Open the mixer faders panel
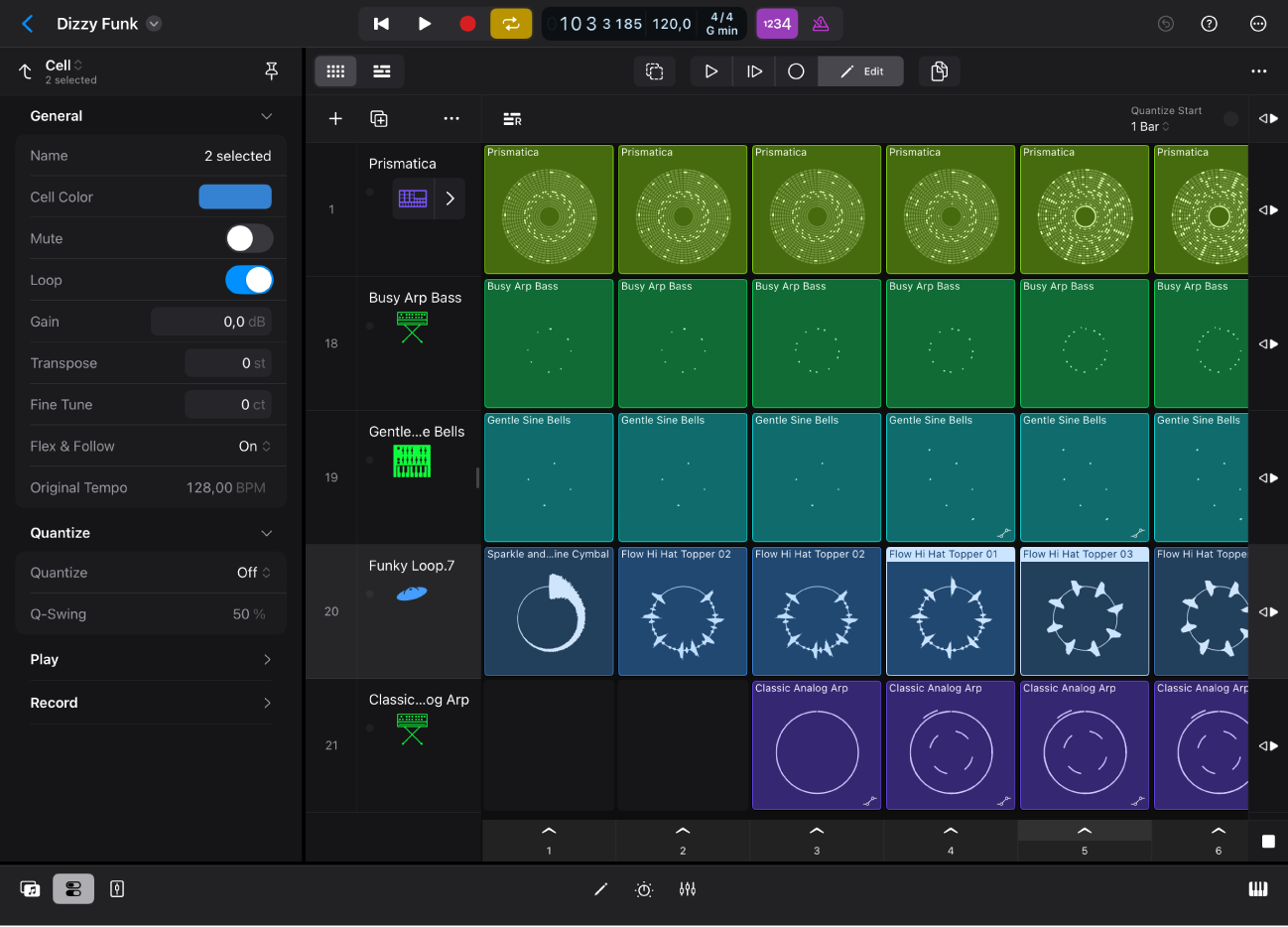This screenshot has height=927, width=1288. [x=688, y=888]
